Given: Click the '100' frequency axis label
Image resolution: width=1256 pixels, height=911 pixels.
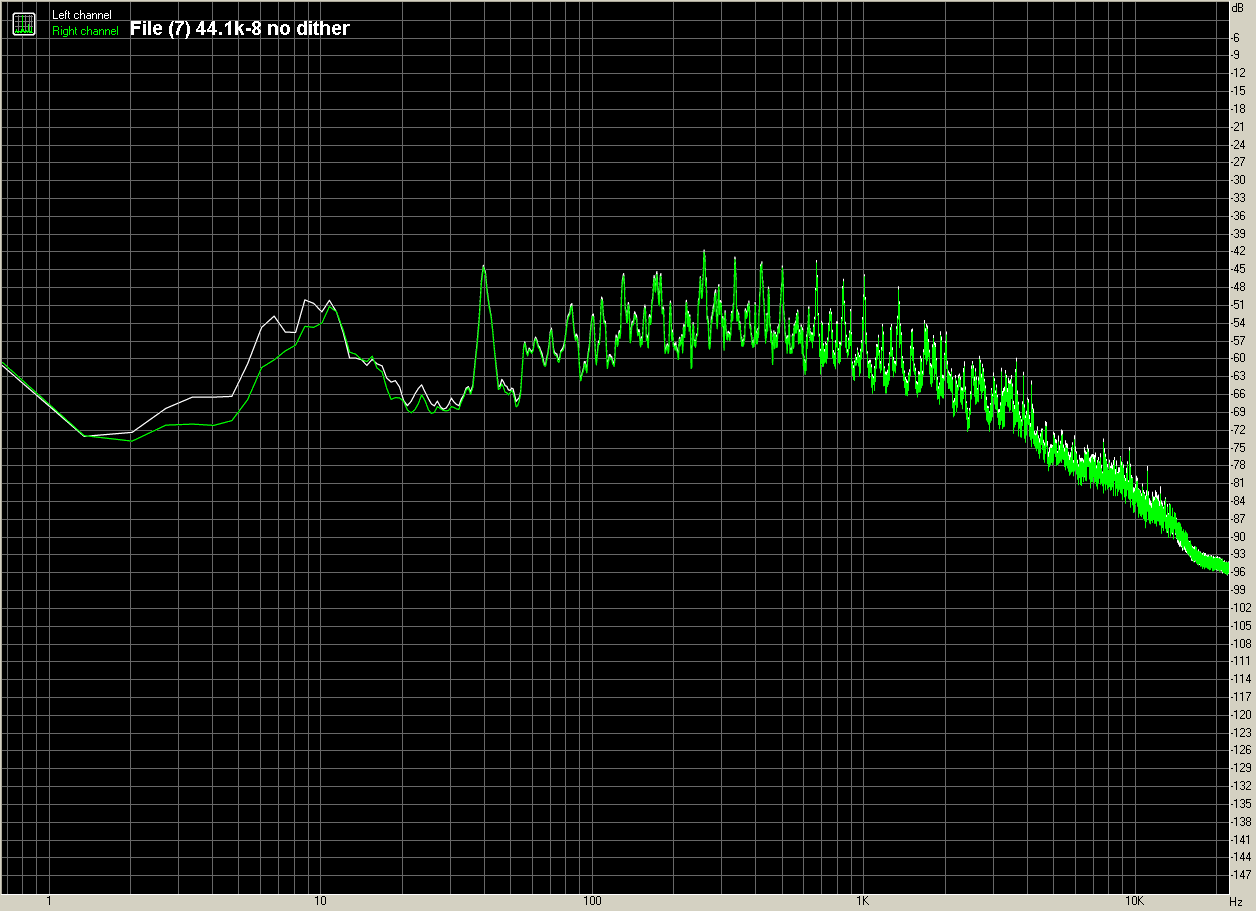Looking at the screenshot, I should (591, 902).
